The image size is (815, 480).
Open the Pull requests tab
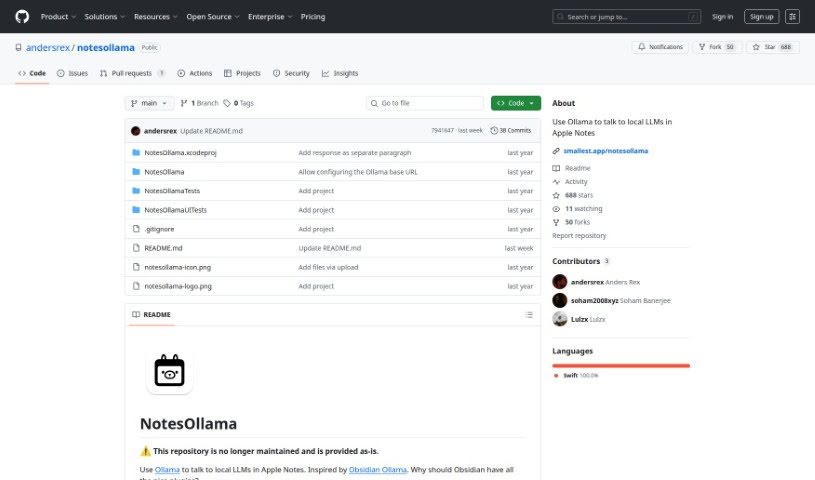[x=132, y=73]
